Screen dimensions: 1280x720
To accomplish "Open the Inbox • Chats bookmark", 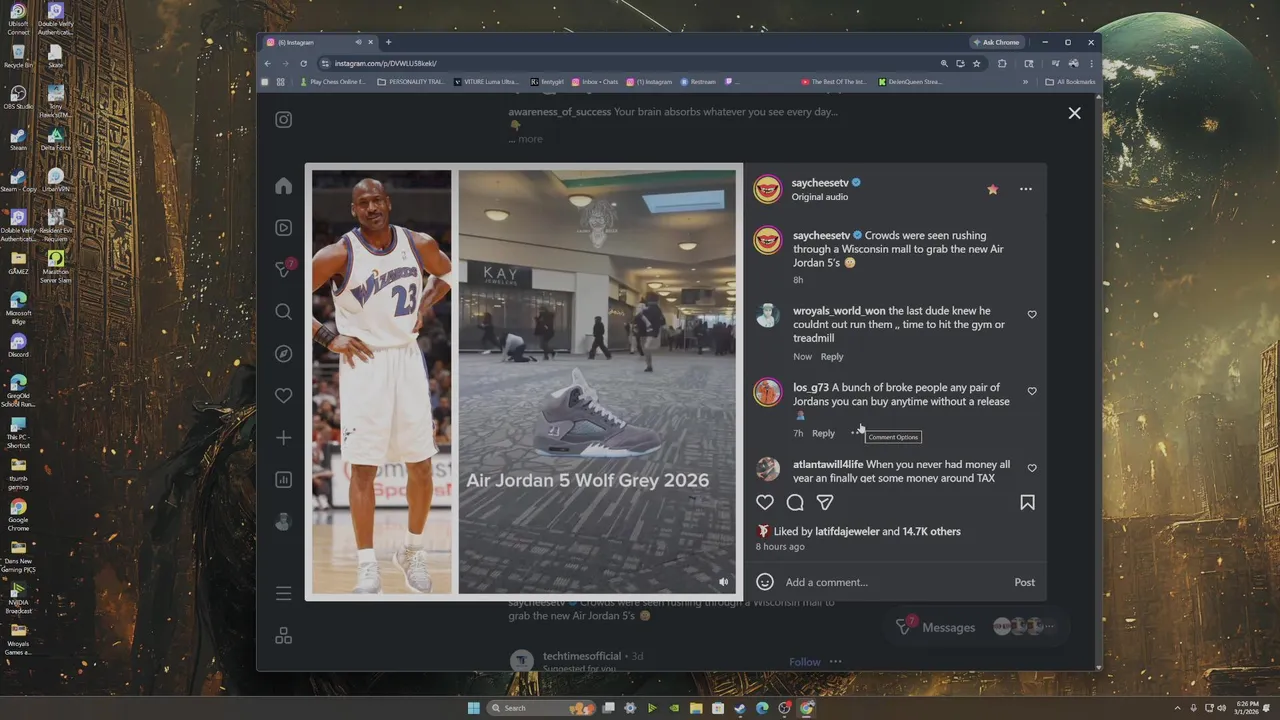I will (x=595, y=82).
